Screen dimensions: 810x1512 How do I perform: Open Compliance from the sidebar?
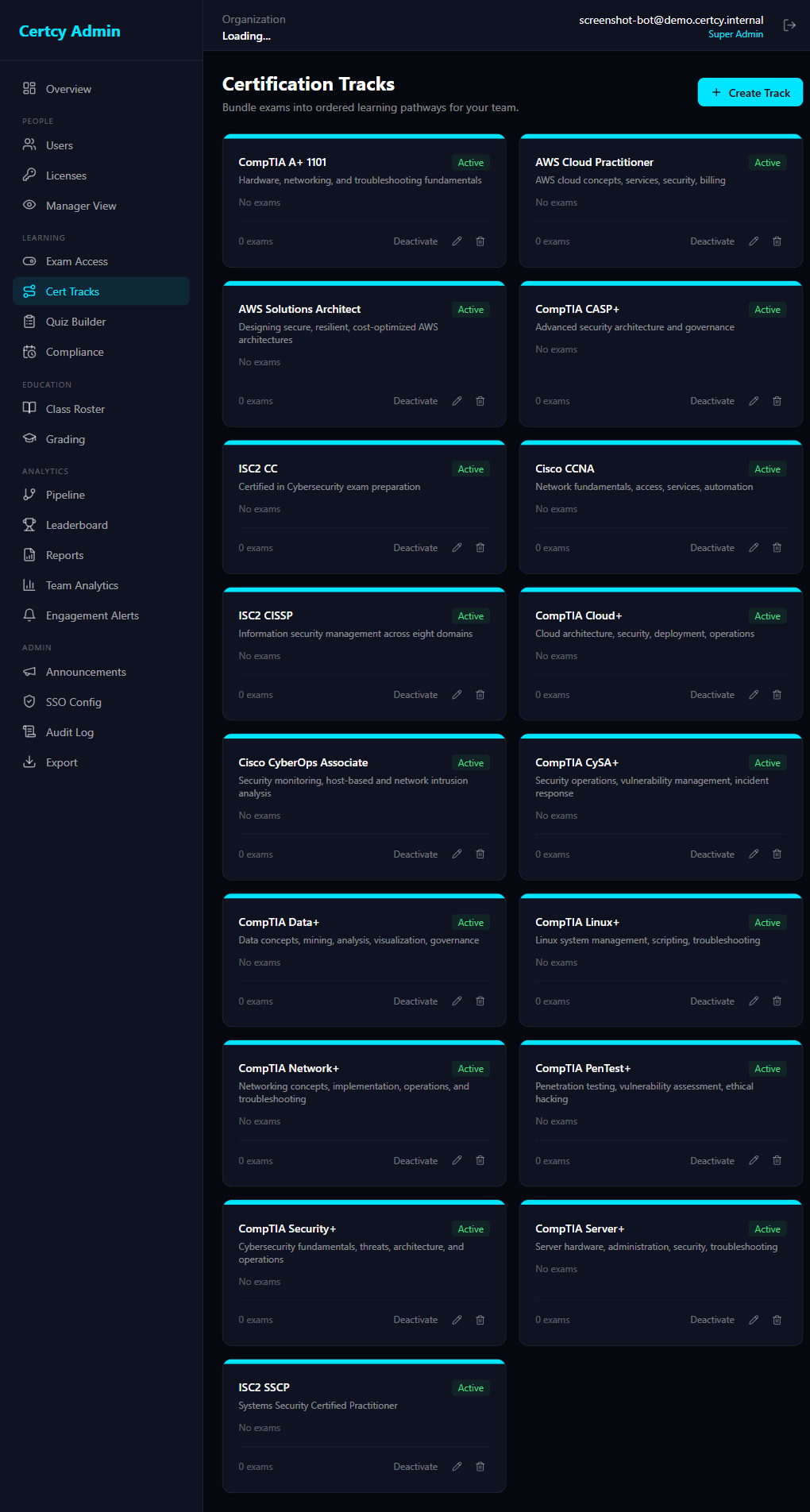tap(102, 352)
